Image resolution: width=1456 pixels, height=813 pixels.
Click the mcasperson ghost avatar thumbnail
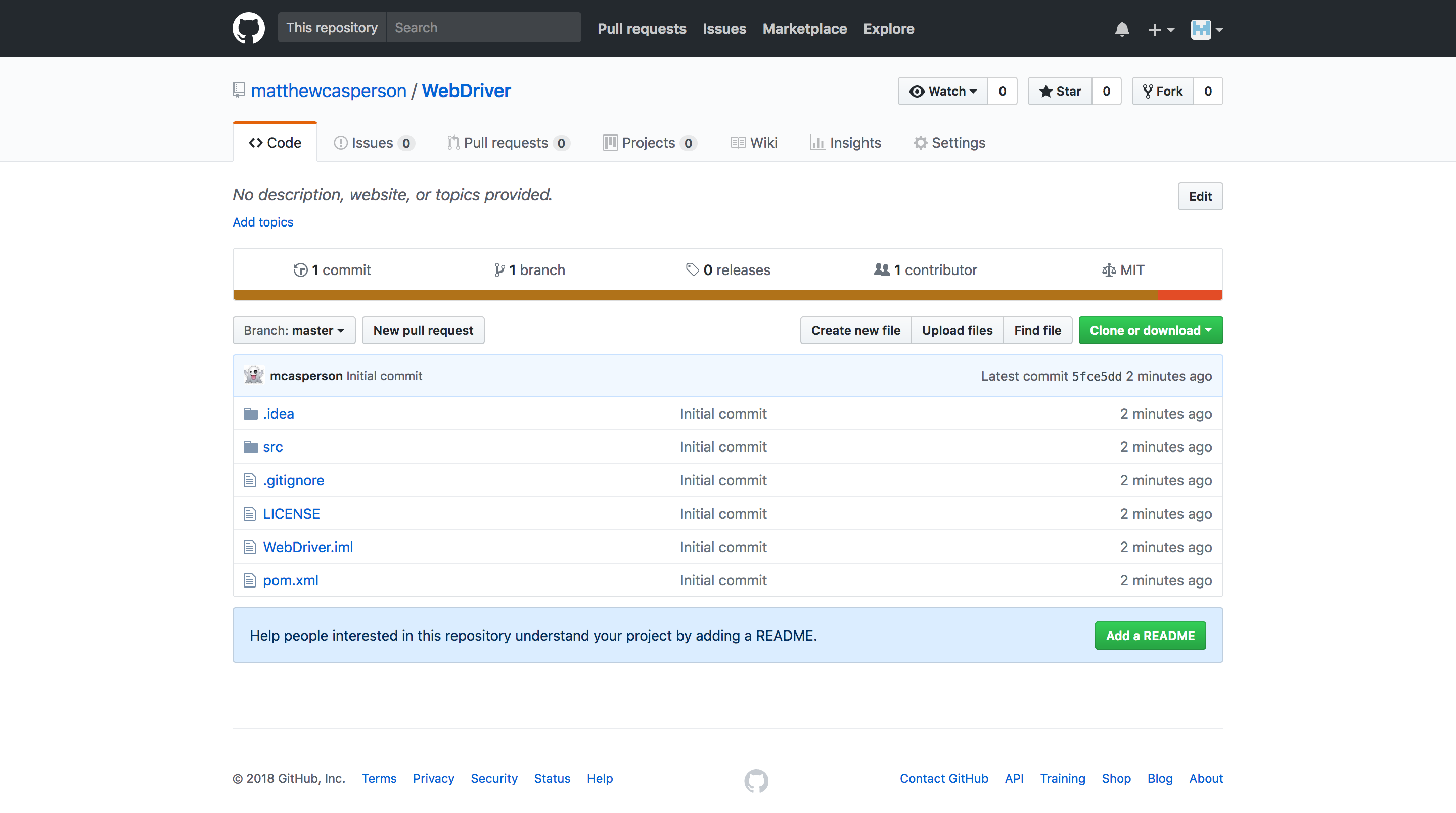coord(254,375)
